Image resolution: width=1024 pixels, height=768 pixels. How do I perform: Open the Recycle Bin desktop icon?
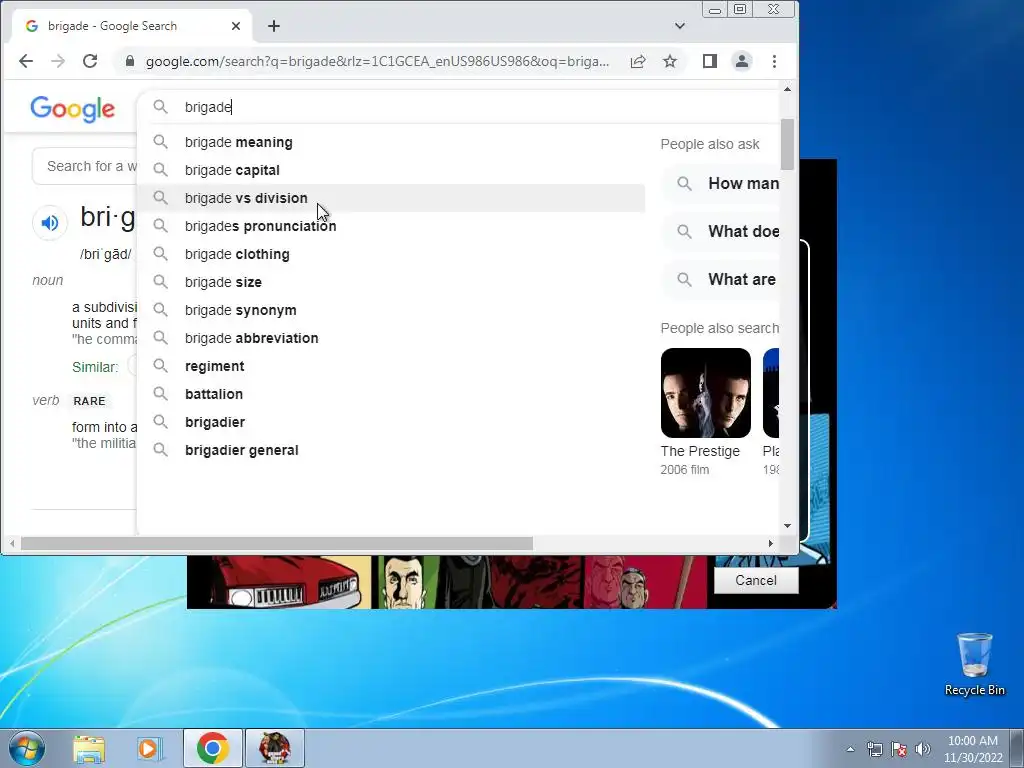974,664
